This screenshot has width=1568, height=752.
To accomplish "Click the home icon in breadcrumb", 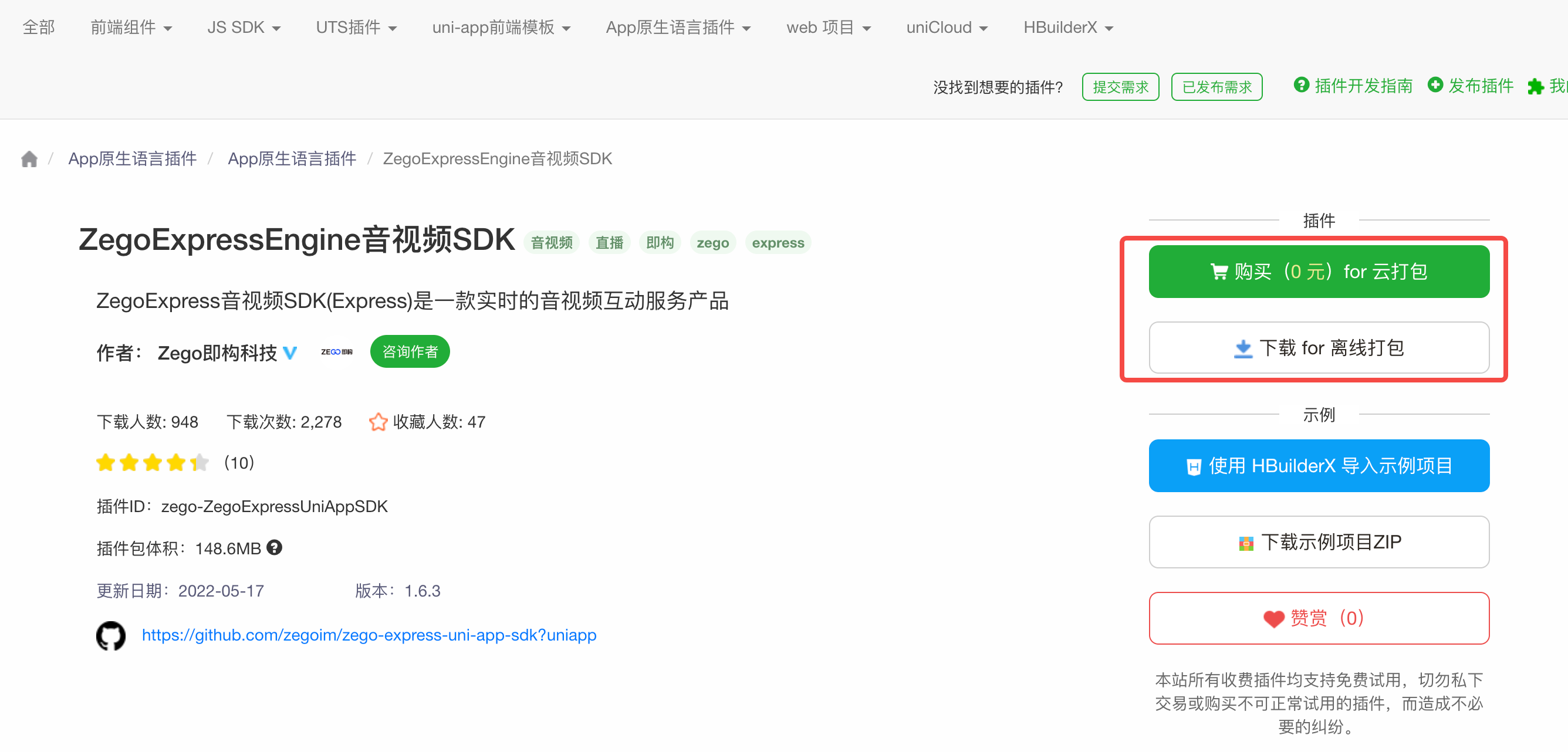I will click(x=29, y=160).
